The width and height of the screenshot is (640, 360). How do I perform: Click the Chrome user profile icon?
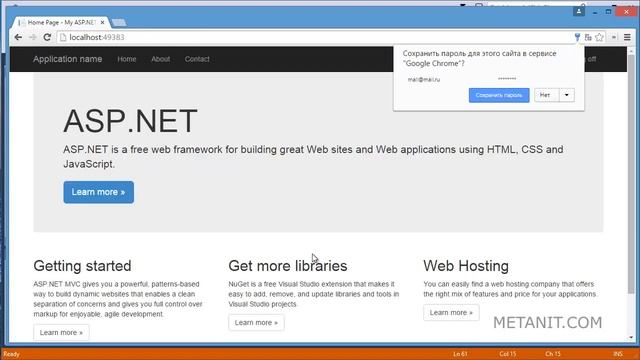point(579,11)
